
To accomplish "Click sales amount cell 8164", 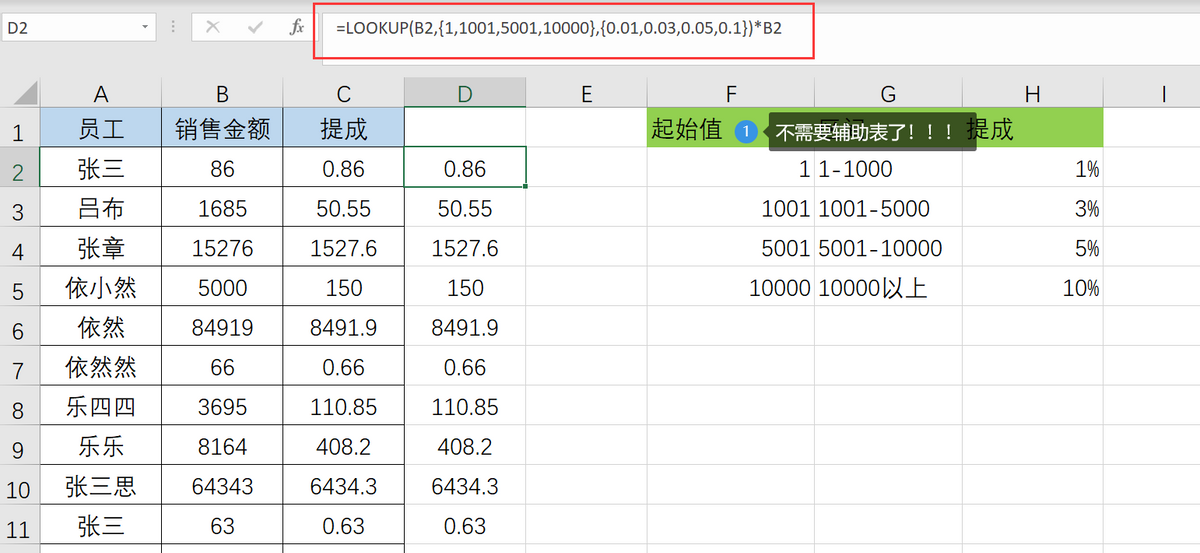I will click(222, 447).
